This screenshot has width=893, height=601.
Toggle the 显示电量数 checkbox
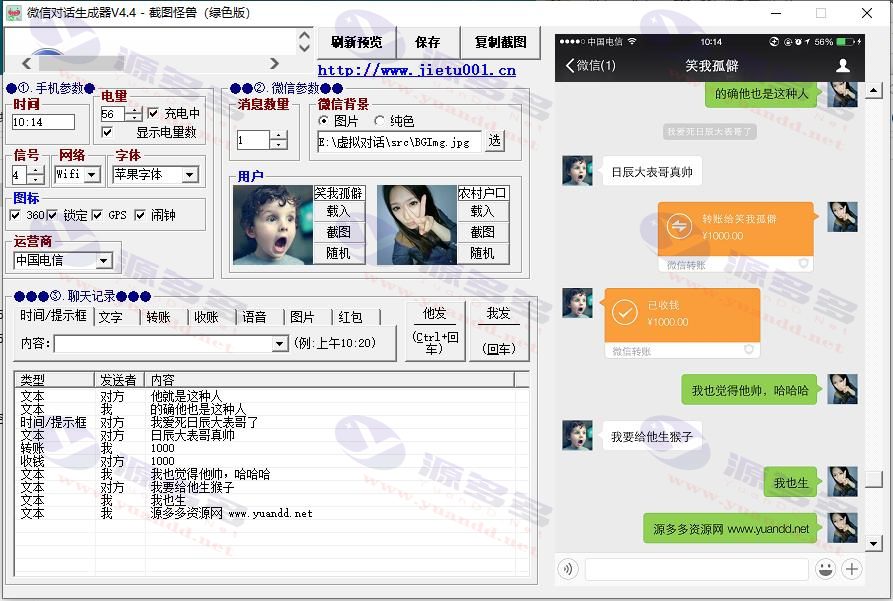(x=106, y=132)
